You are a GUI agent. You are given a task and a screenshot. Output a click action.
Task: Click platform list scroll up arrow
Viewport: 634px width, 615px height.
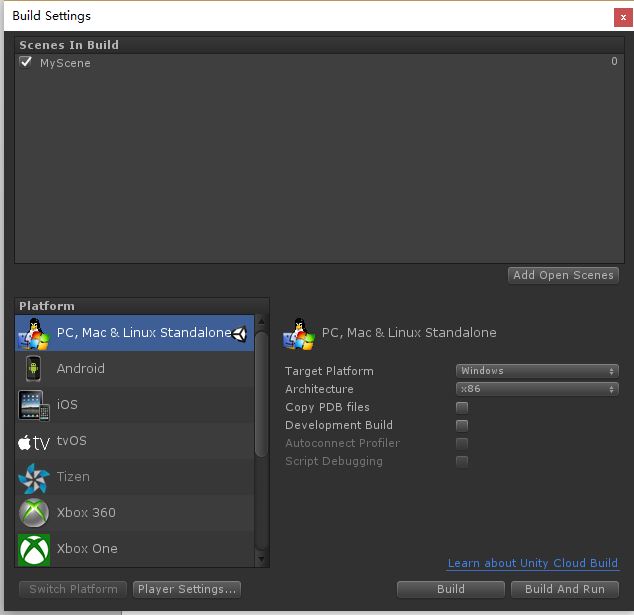point(261,322)
